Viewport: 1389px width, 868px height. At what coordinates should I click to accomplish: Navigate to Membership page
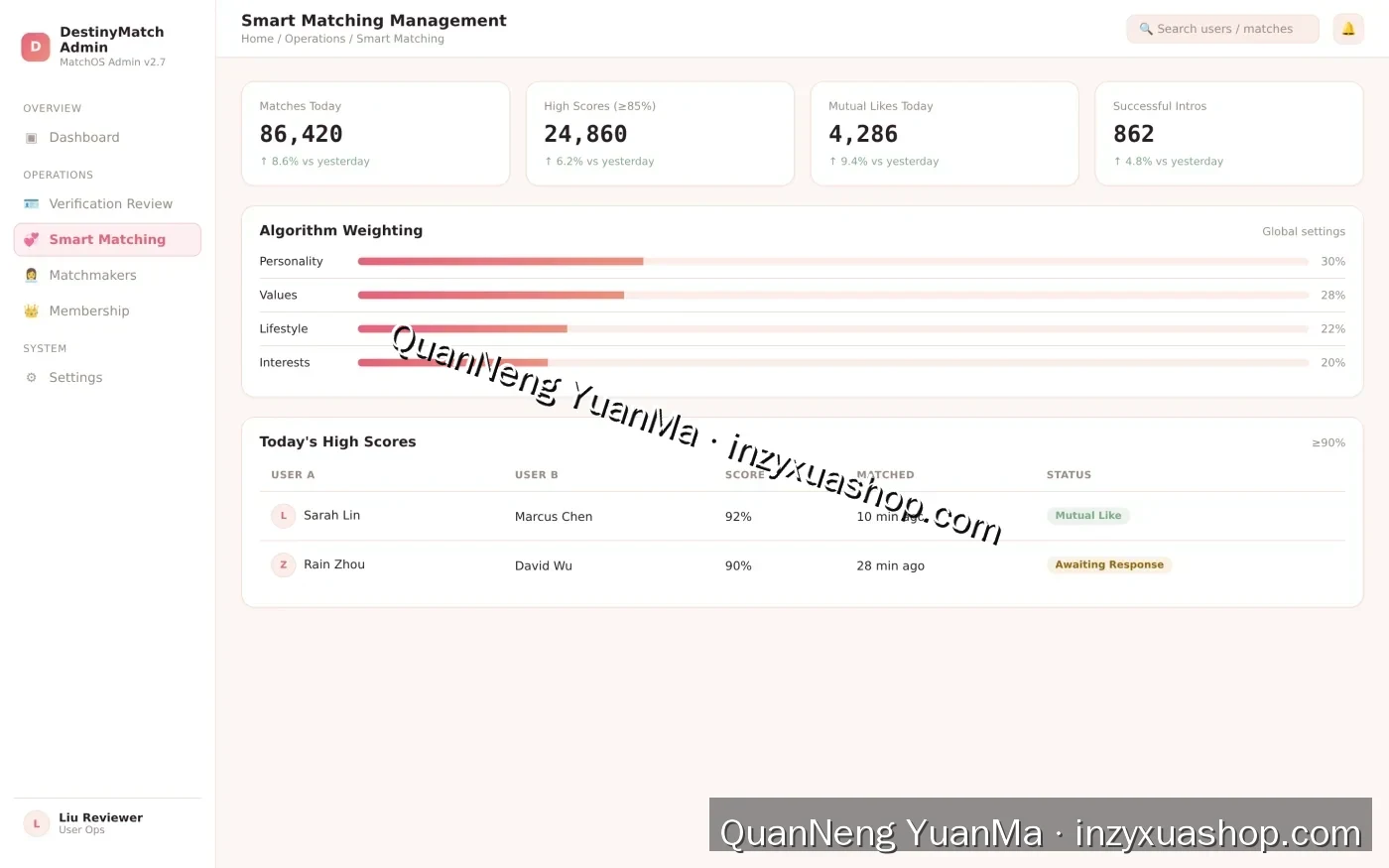(107, 311)
